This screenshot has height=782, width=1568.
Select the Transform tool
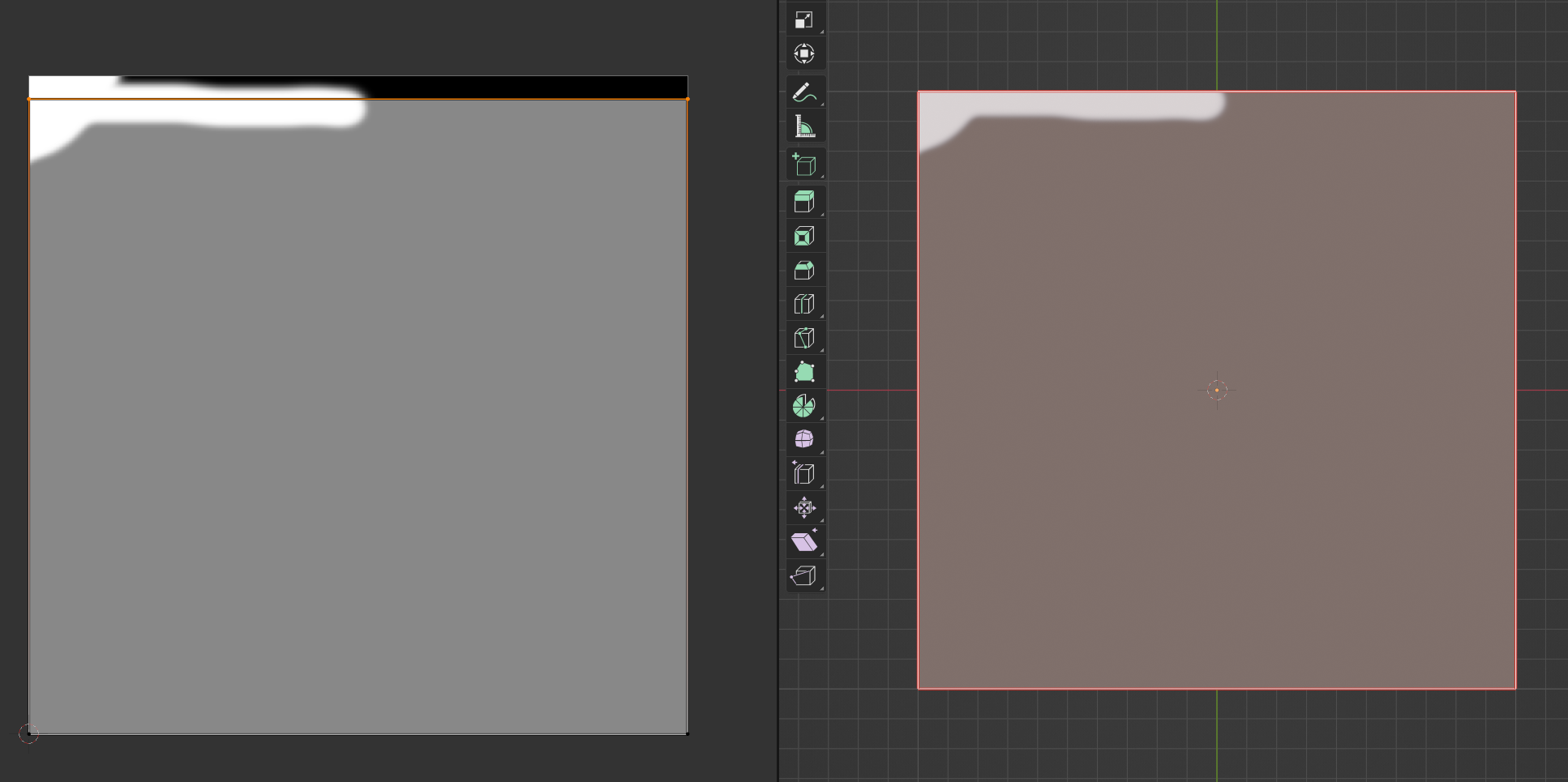804,54
